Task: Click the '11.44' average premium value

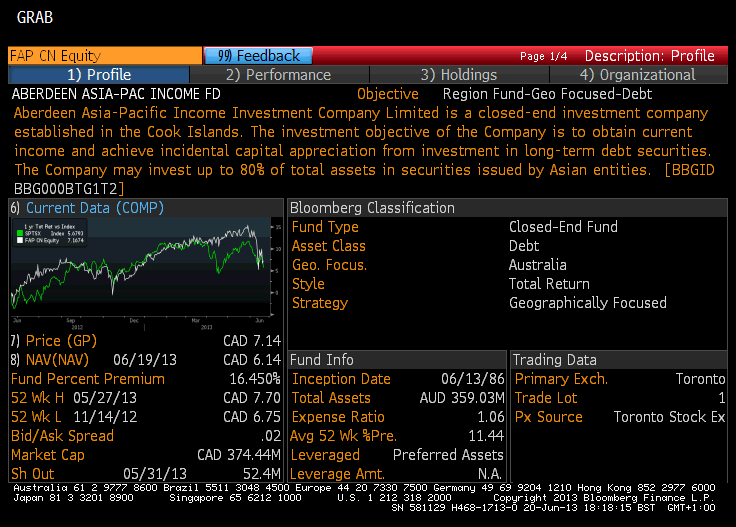Action: click(486, 435)
